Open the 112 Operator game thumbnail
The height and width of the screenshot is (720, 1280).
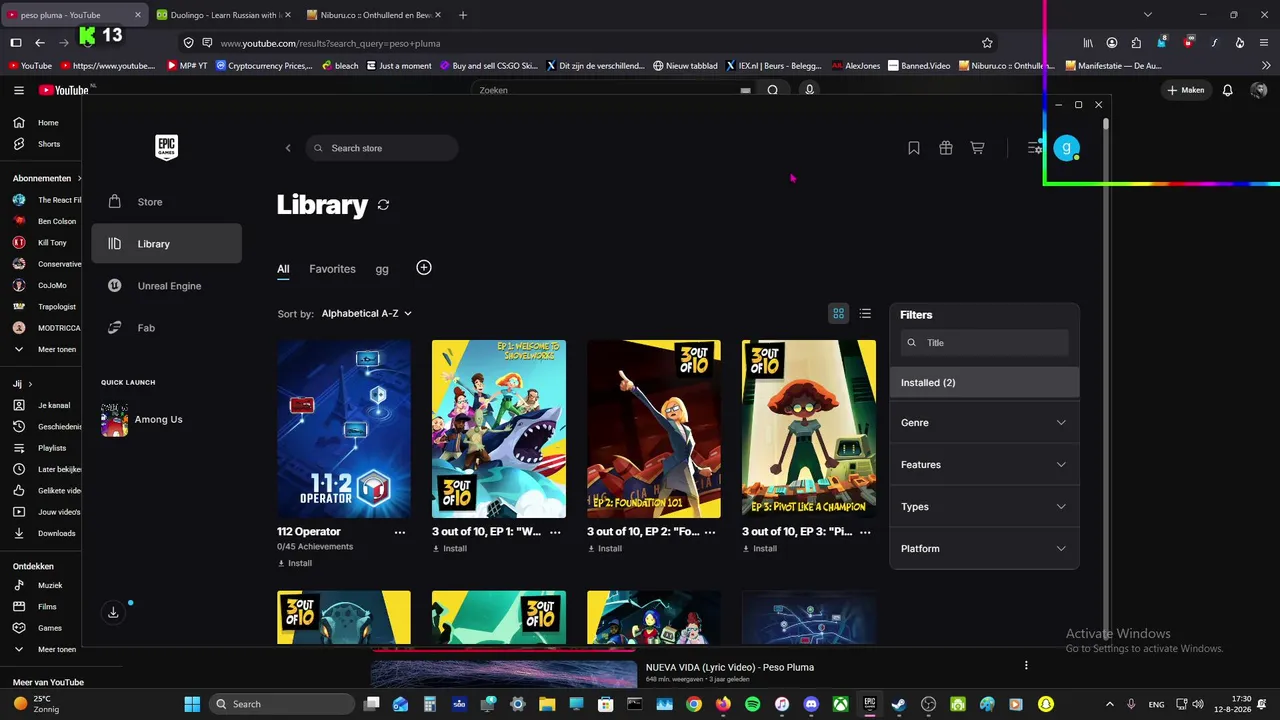coord(344,429)
